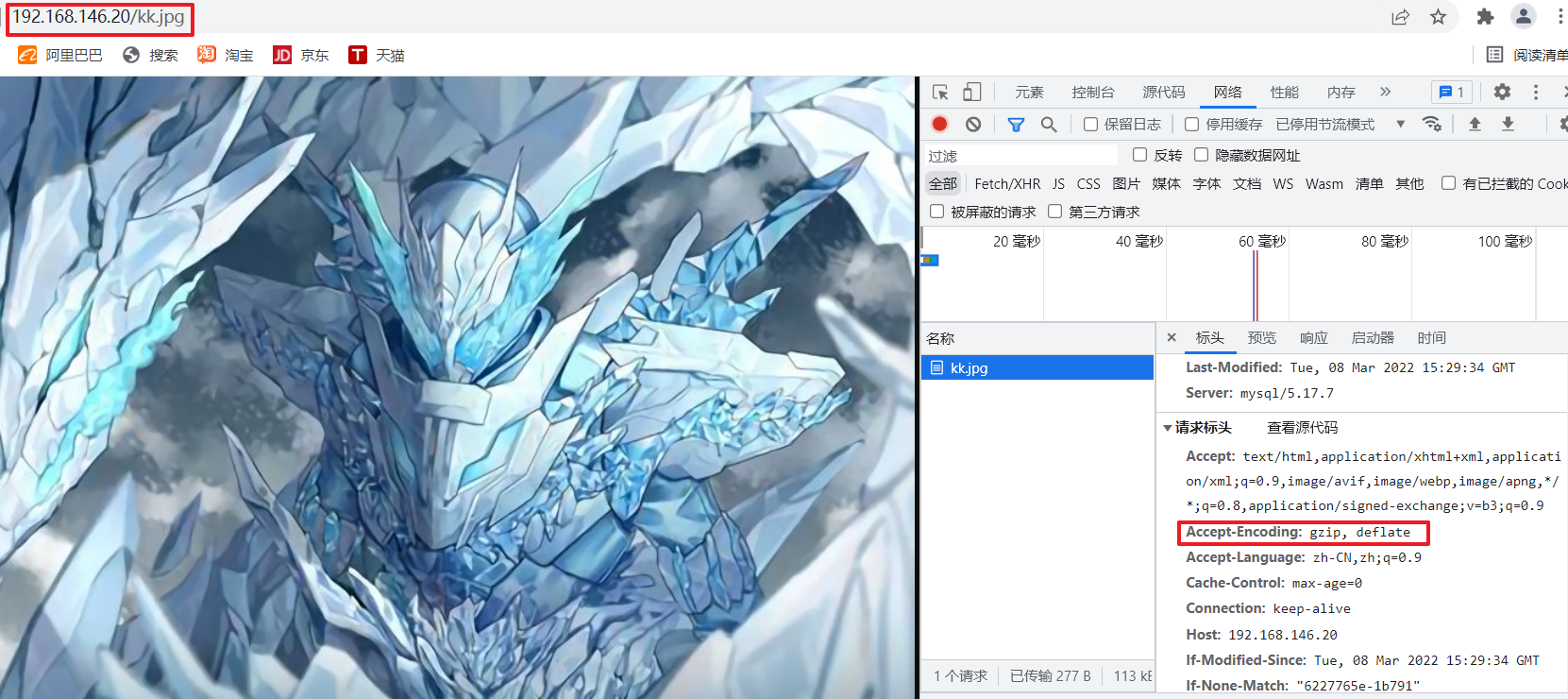
Task: Filter requests by 清单
Action: (1369, 183)
